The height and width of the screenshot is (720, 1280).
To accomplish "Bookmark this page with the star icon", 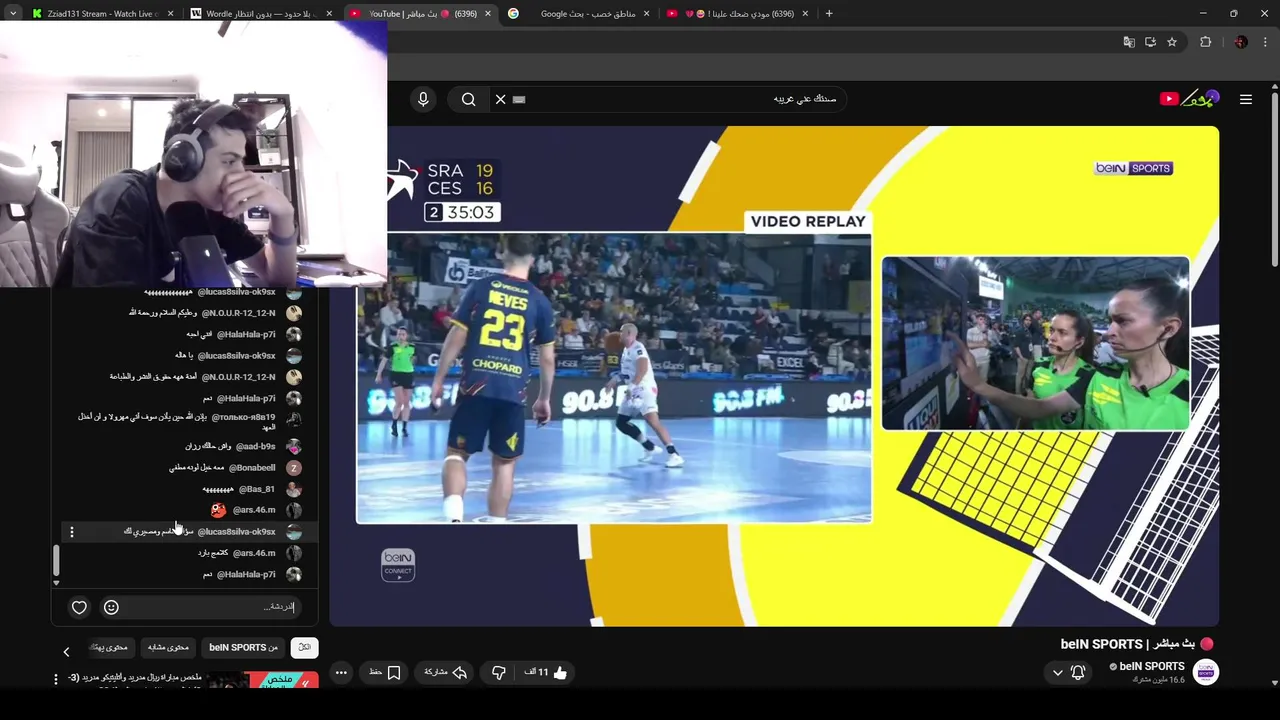I will tap(1172, 42).
